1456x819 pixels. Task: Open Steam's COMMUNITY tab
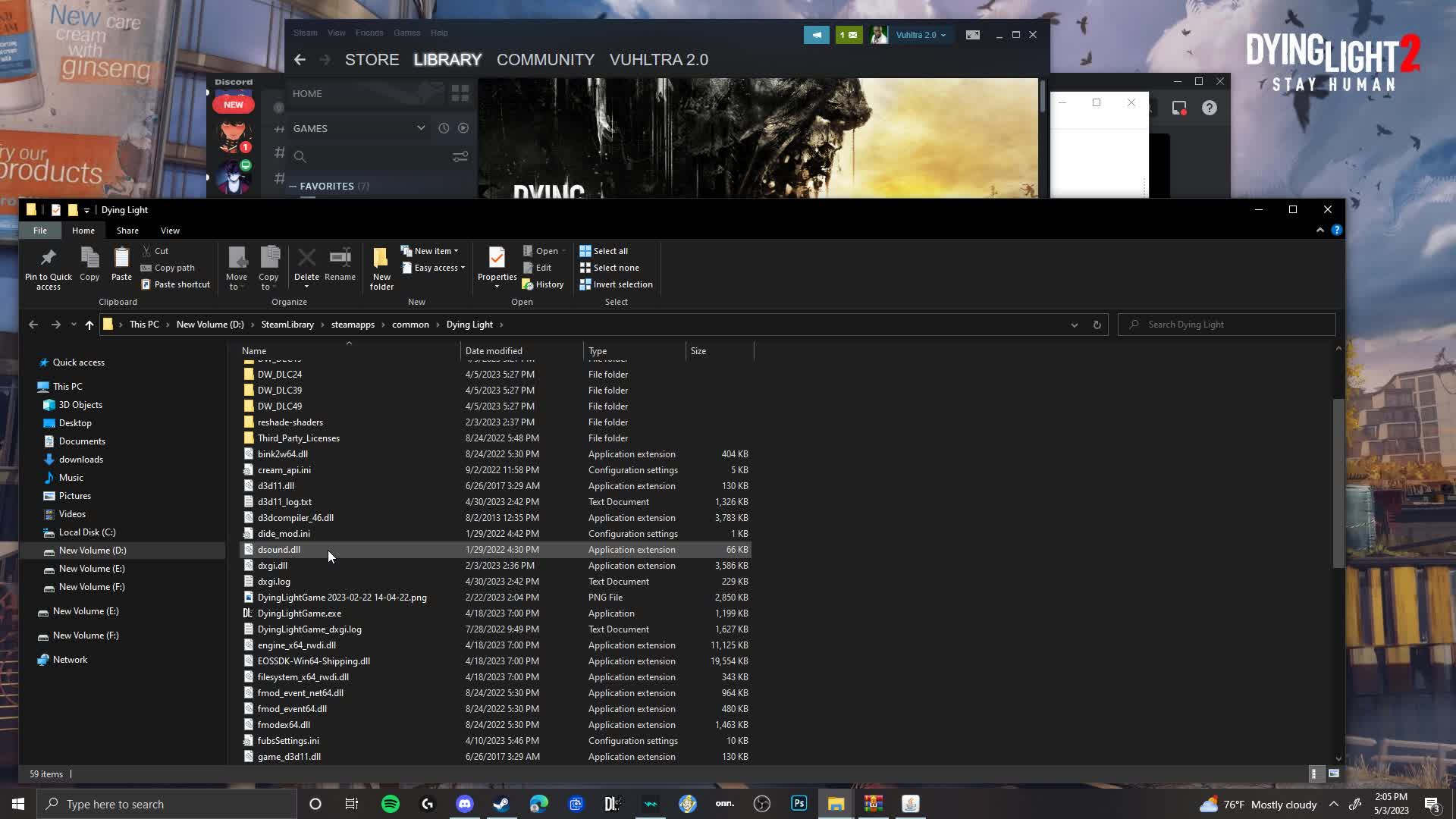[x=545, y=59]
